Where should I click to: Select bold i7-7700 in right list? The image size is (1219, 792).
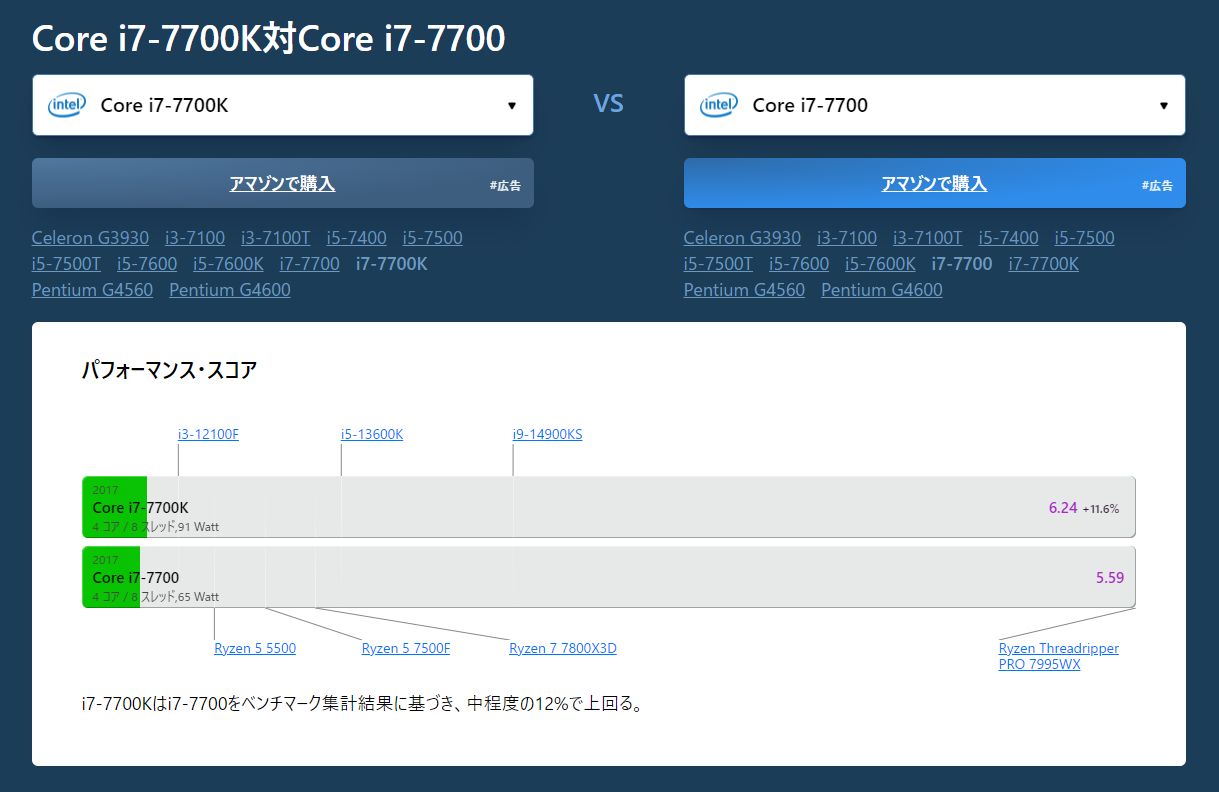click(x=962, y=264)
